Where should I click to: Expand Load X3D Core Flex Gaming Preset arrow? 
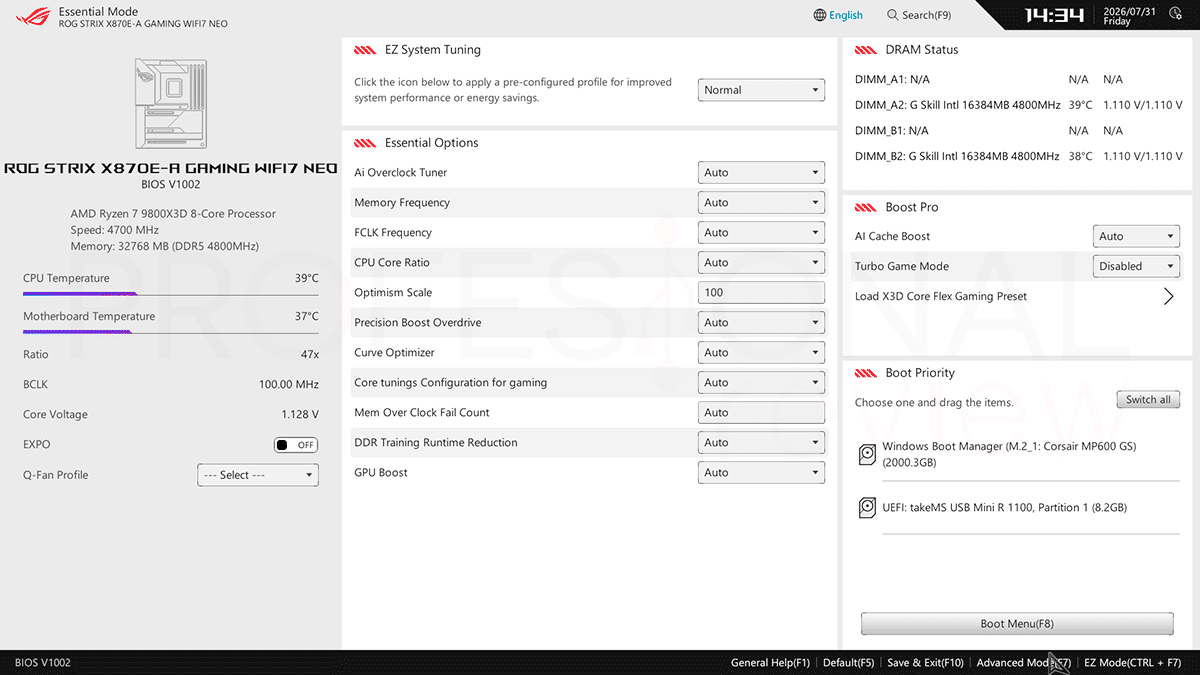[1168, 296]
